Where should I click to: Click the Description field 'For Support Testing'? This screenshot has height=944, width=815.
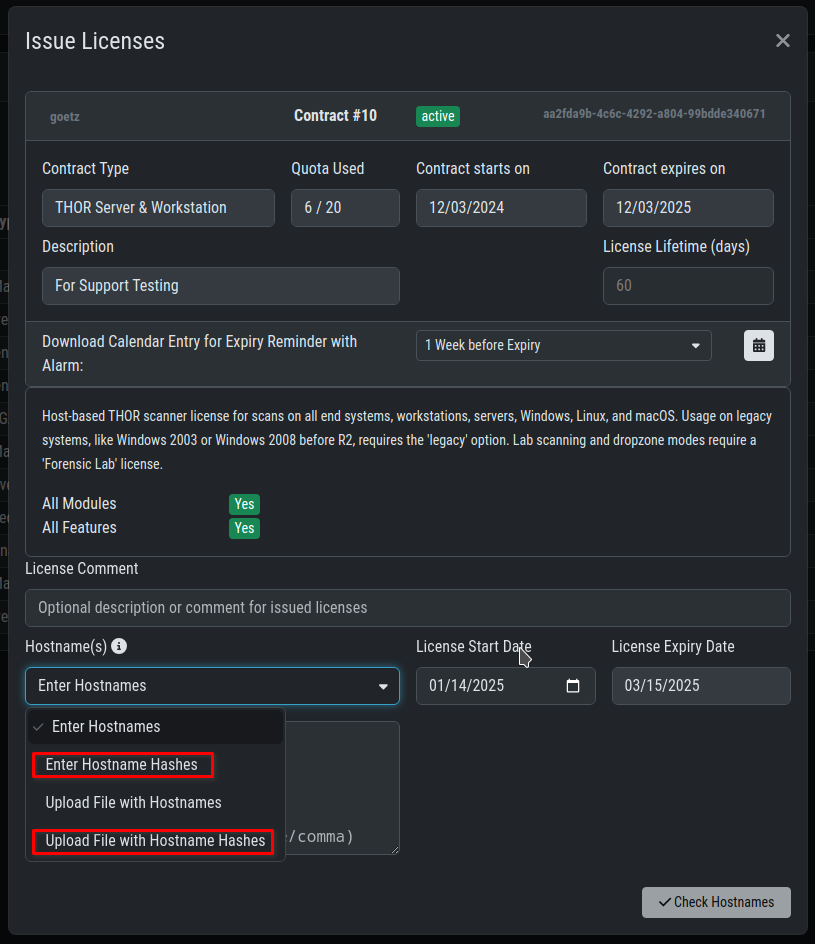coord(220,286)
